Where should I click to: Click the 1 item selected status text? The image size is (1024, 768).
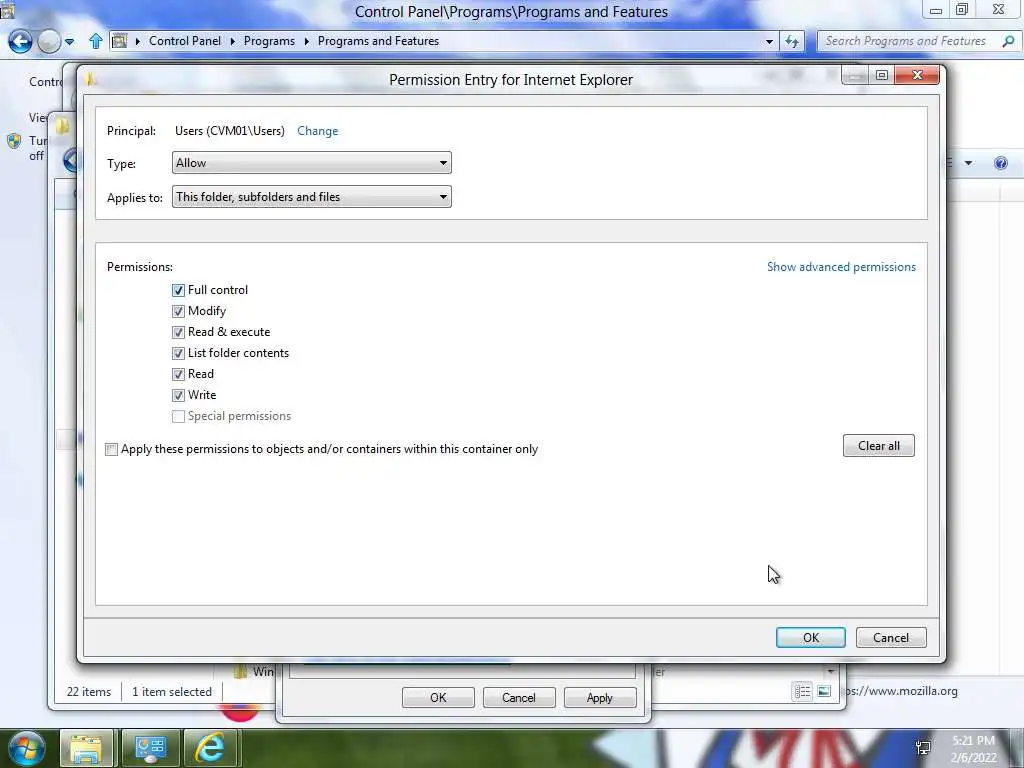(172, 692)
